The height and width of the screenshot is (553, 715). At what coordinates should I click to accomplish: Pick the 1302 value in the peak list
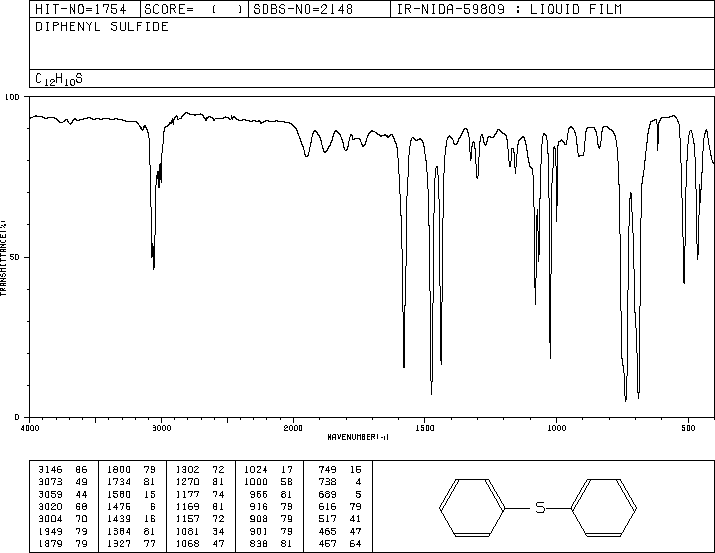[x=187, y=470]
